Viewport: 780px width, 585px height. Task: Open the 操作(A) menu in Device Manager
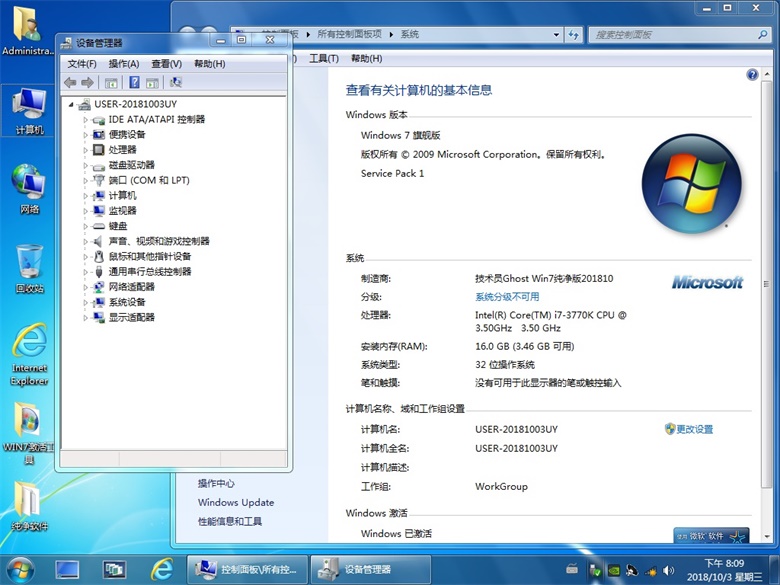124,64
